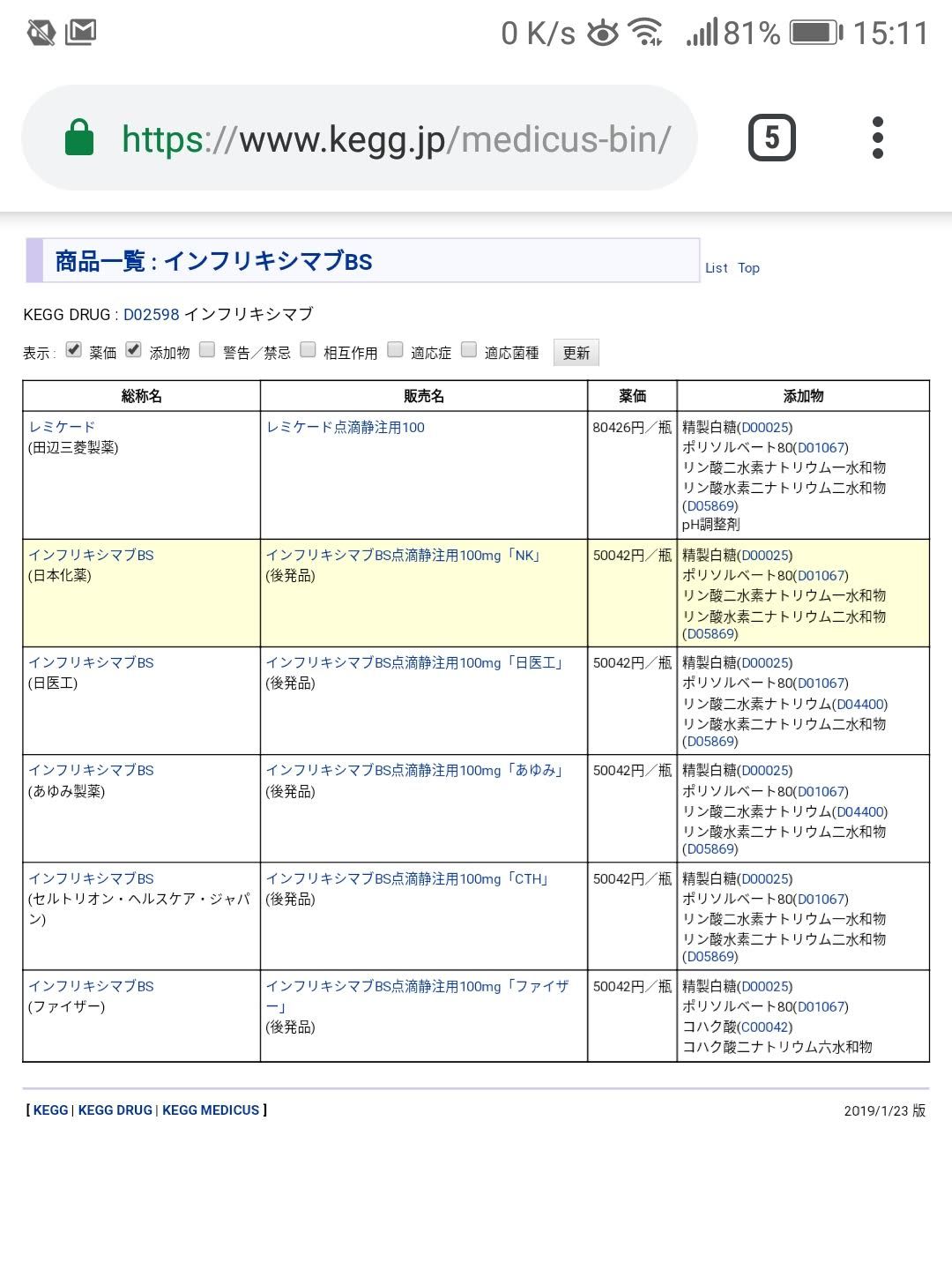Enable the 警告／禁忌 checkbox
Image resolution: width=952 pixels, height=1270 pixels.
click(x=207, y=350)
